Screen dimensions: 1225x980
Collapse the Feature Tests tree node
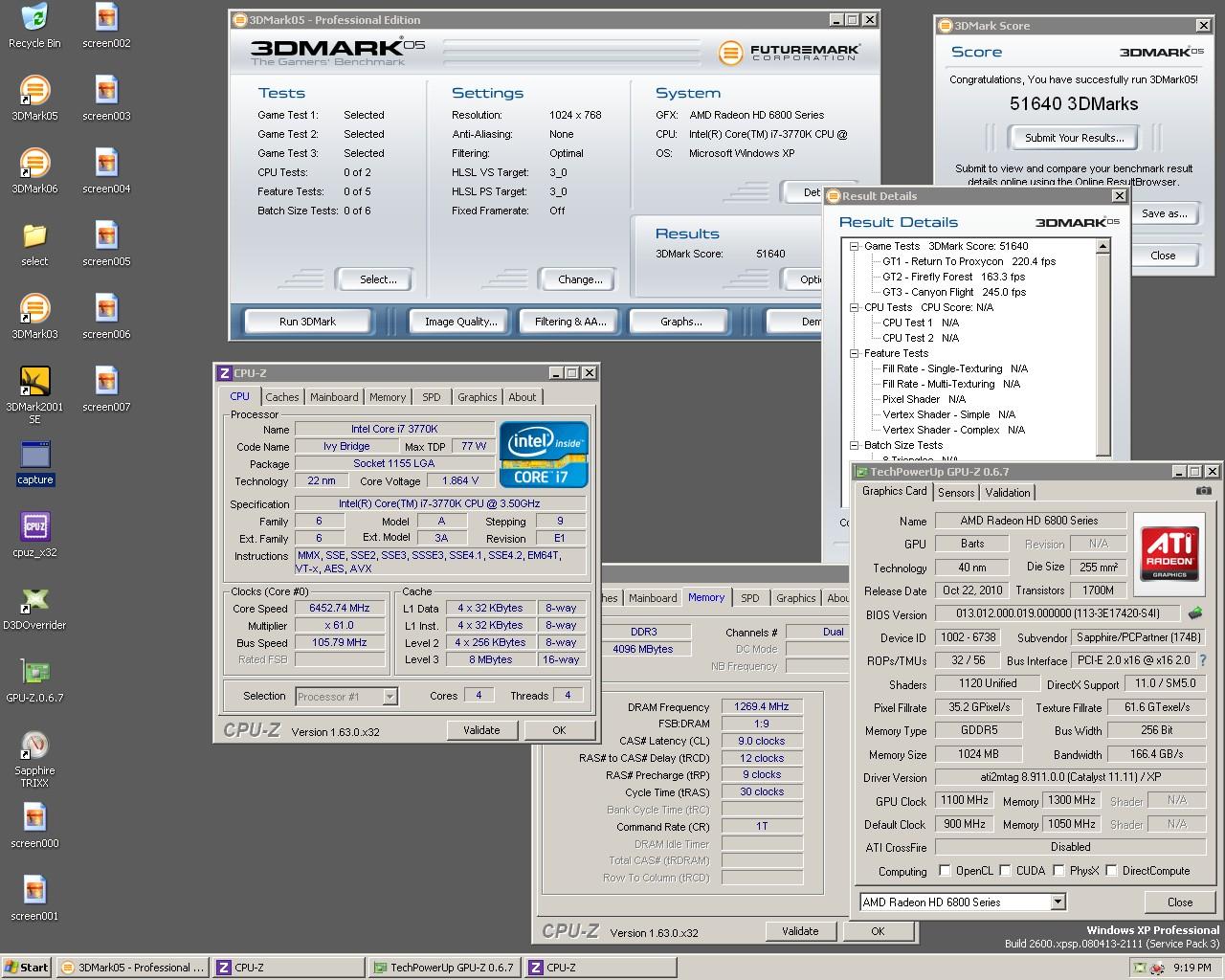click(x=854, y=353)
